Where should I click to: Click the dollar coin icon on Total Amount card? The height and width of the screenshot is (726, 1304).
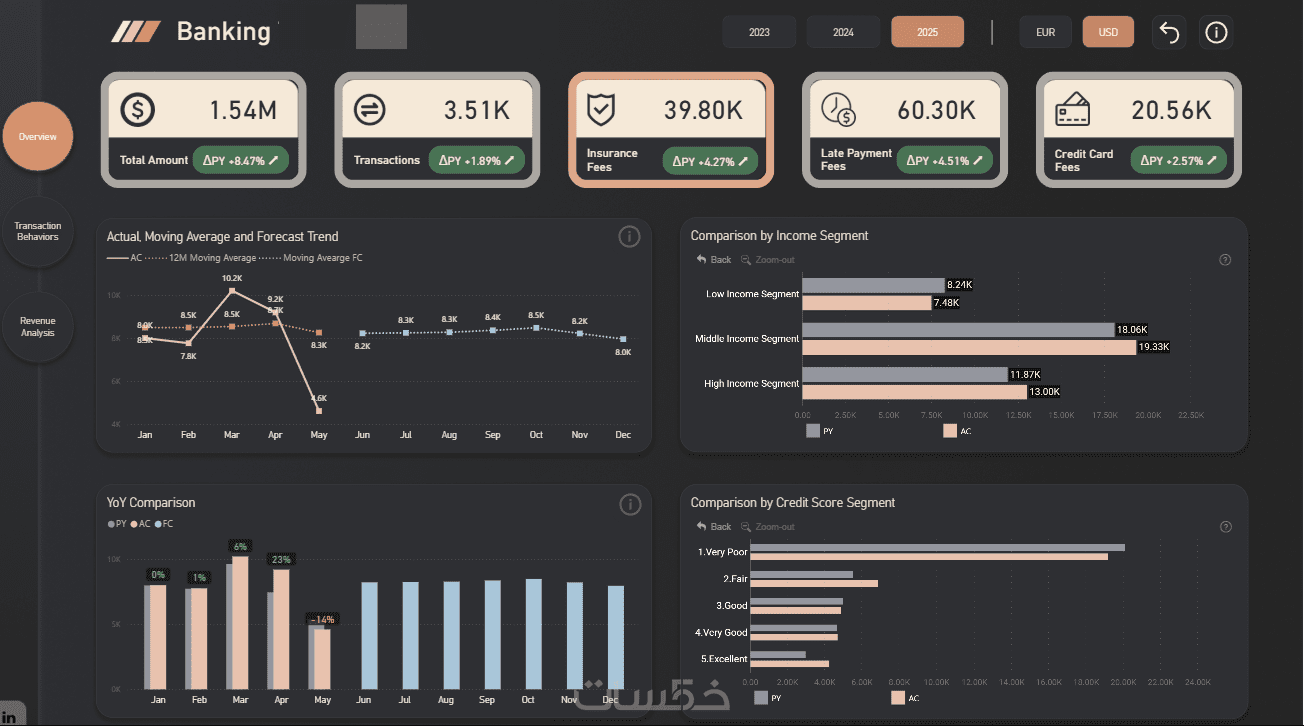[138, 109]
